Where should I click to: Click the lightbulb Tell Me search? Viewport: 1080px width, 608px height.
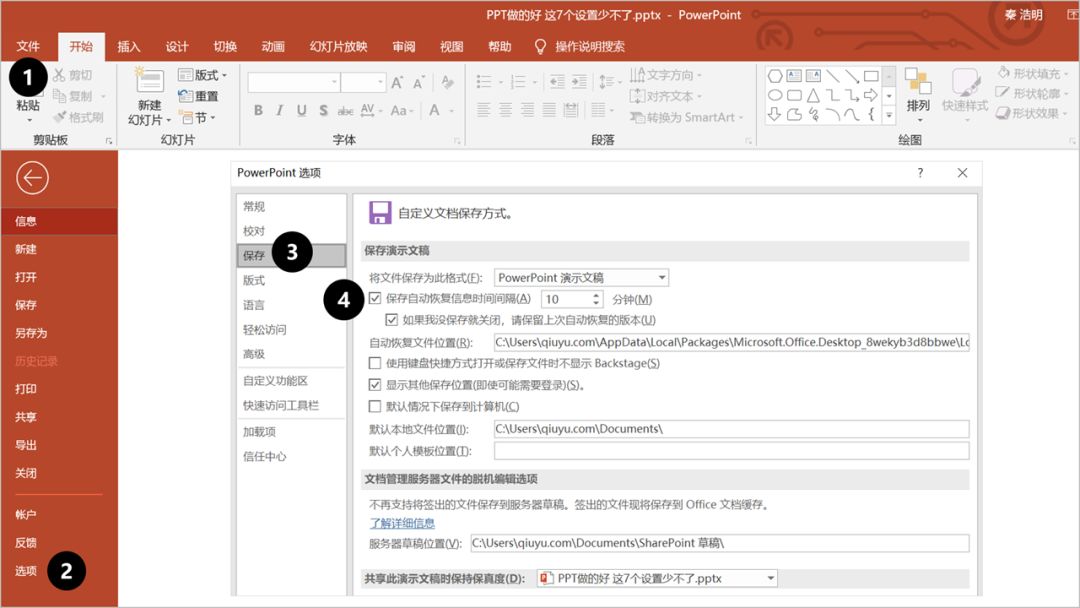[x=541, y=47]
